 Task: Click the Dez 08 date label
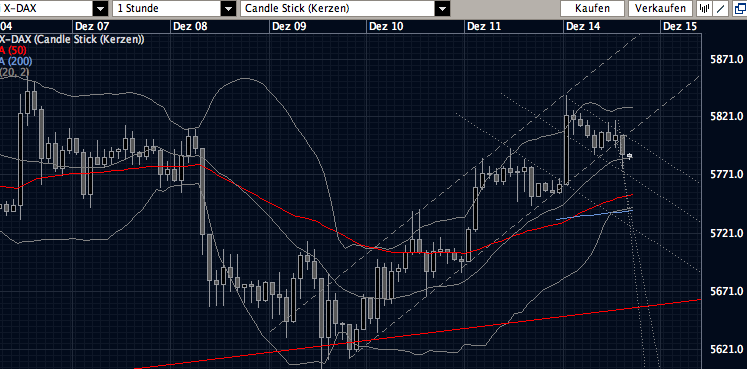(190, 27)
